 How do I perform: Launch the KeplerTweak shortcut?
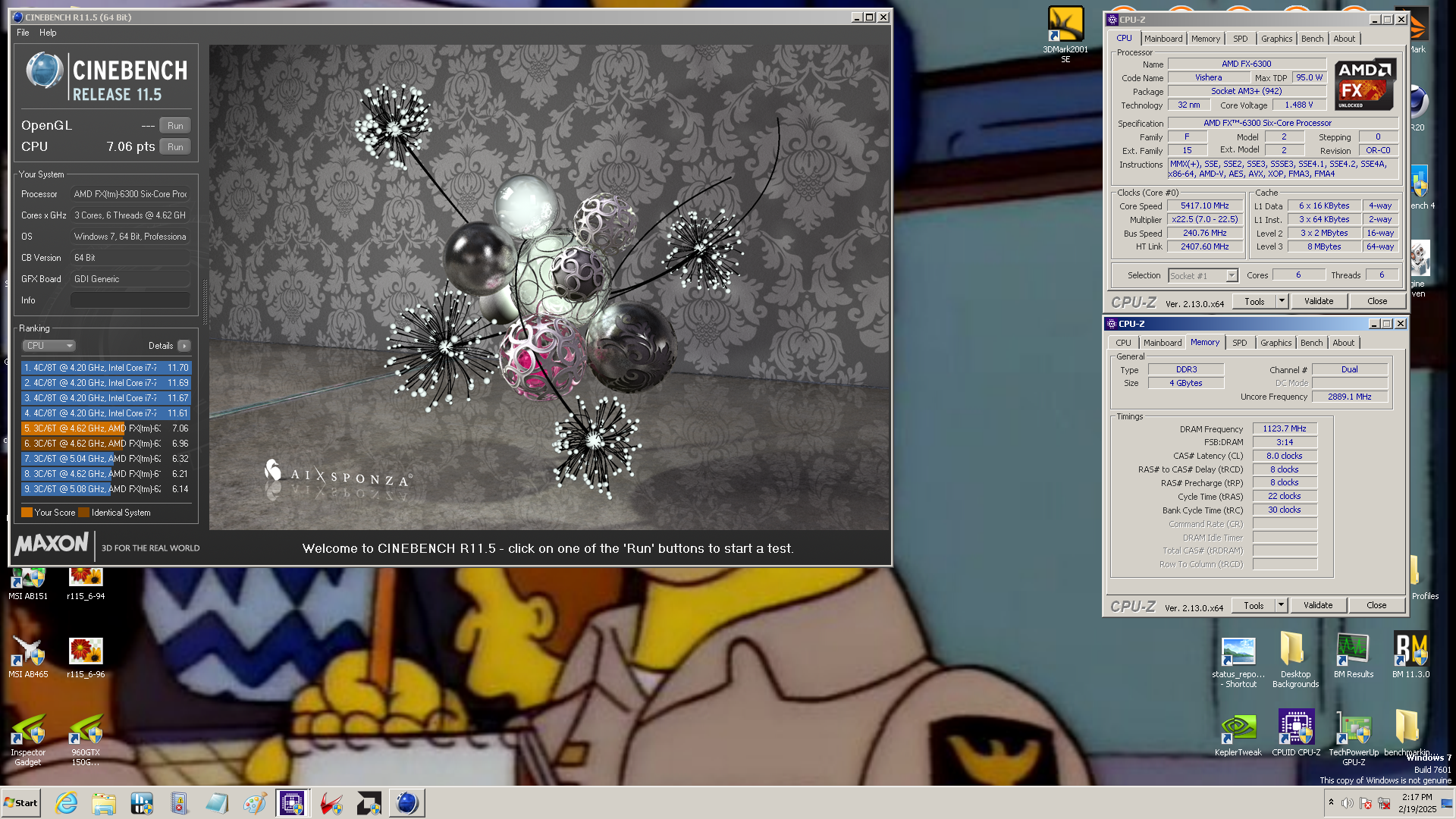click(1238, 734)
